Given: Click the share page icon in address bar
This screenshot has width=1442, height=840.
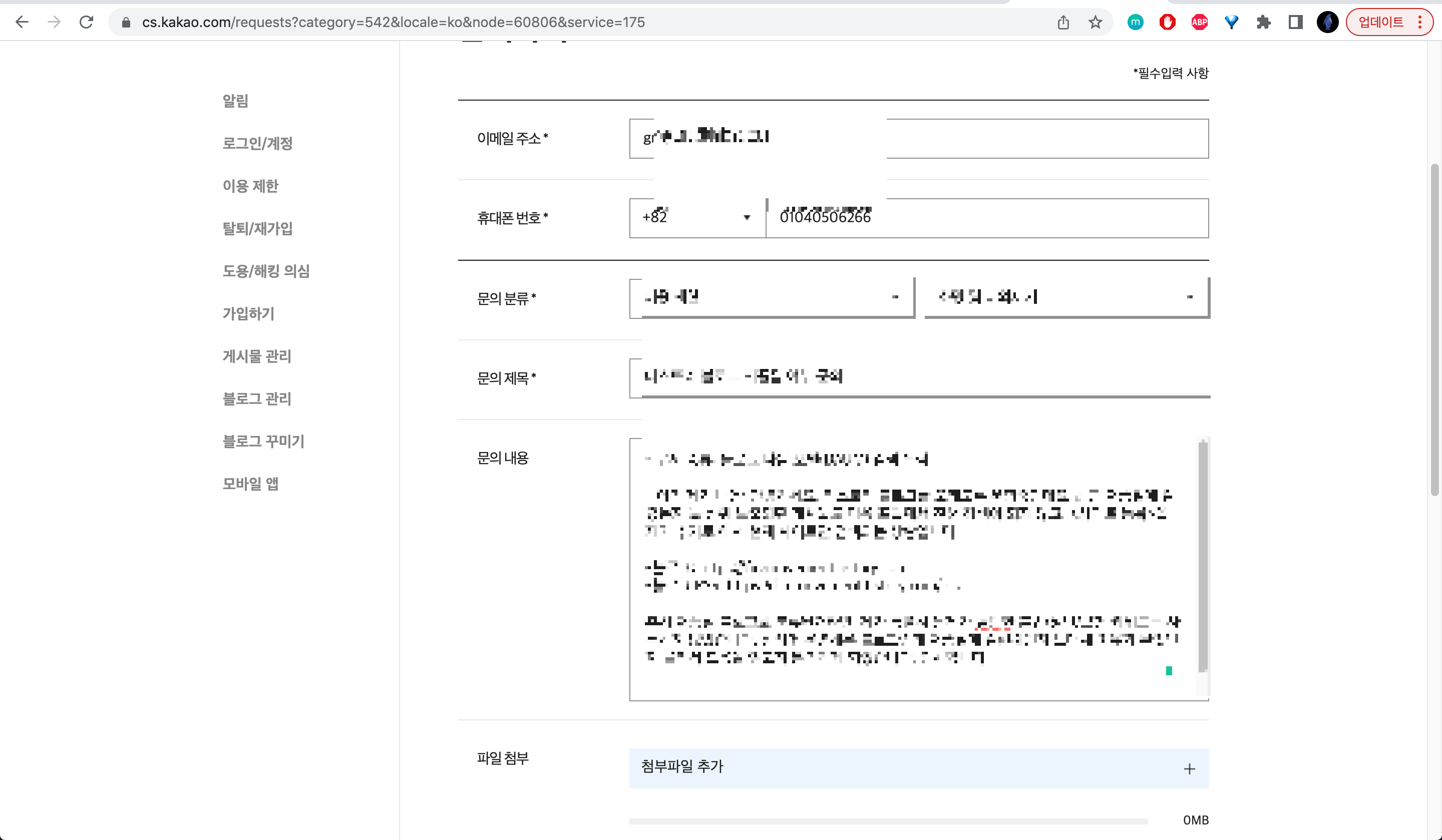Looking at the screenshot, I should click(x=1063, y=23).
